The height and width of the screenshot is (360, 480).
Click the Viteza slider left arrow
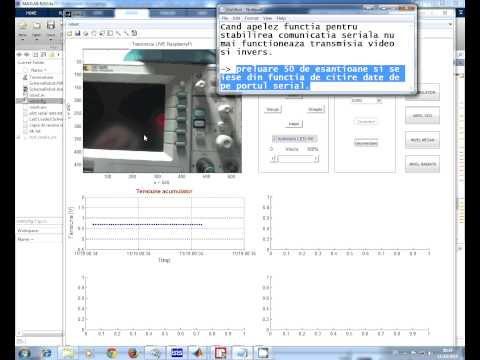274,159
